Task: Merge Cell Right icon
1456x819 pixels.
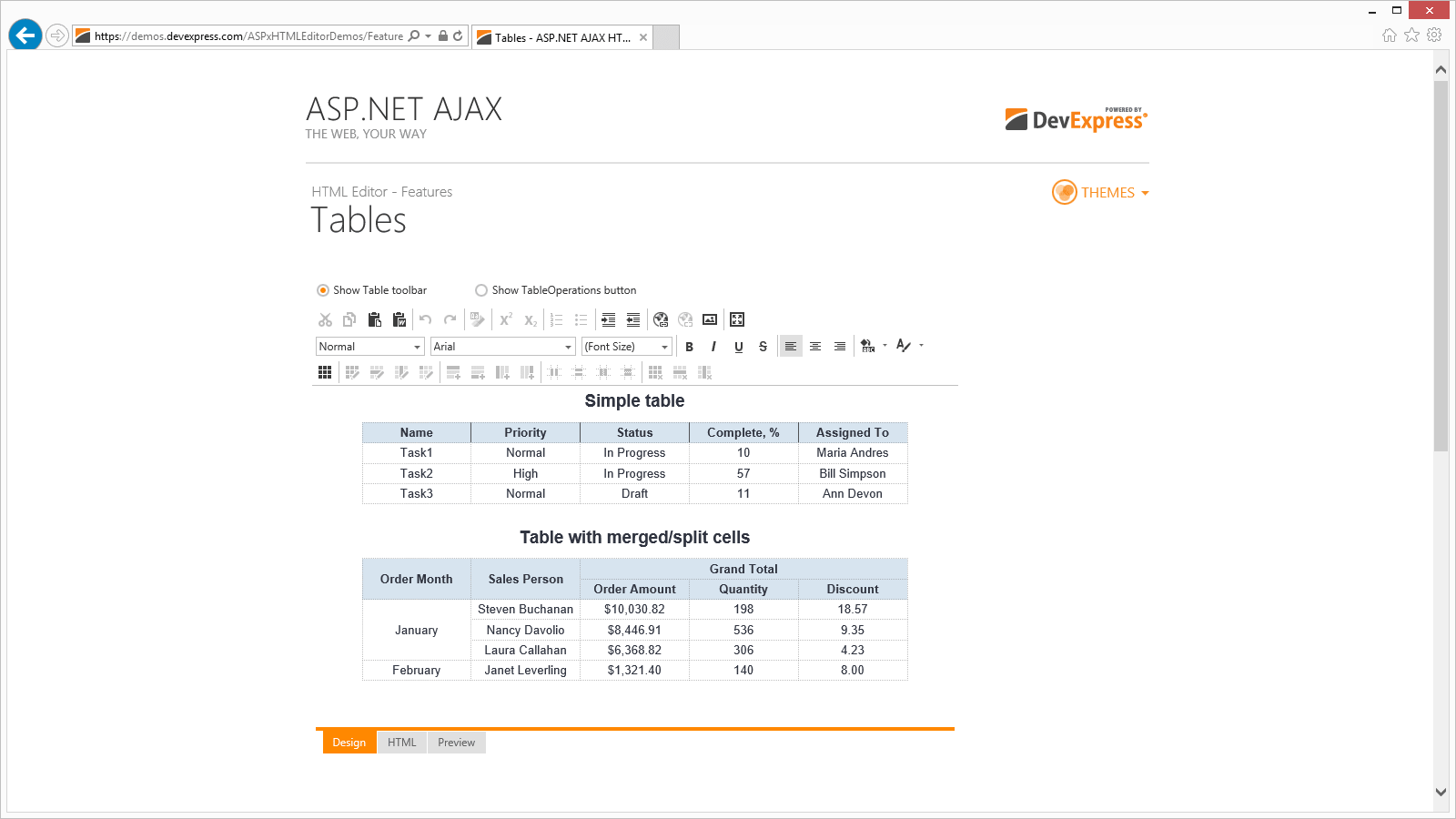Action: pos(603,372)
